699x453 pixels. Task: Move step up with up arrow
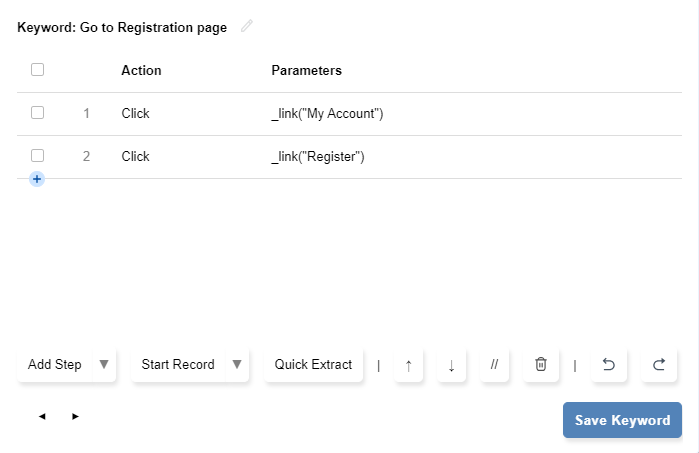408,365
